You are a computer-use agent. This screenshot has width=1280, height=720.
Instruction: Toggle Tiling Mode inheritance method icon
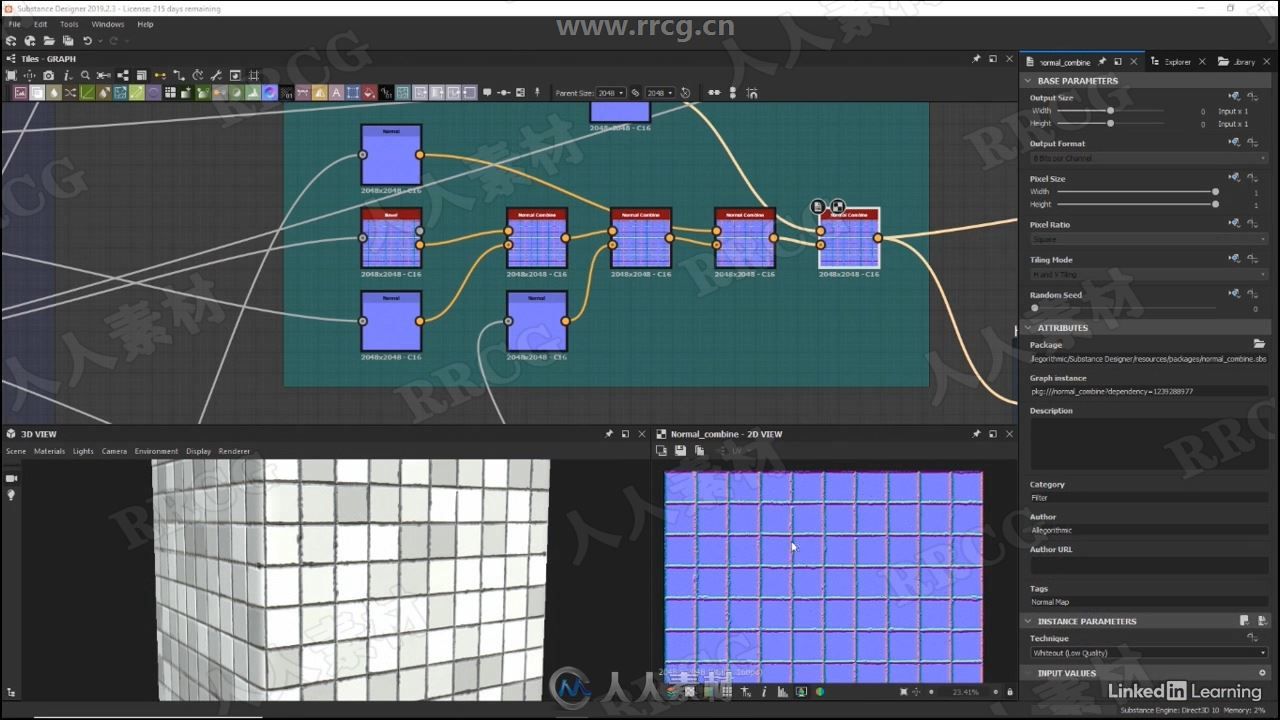1234,259
